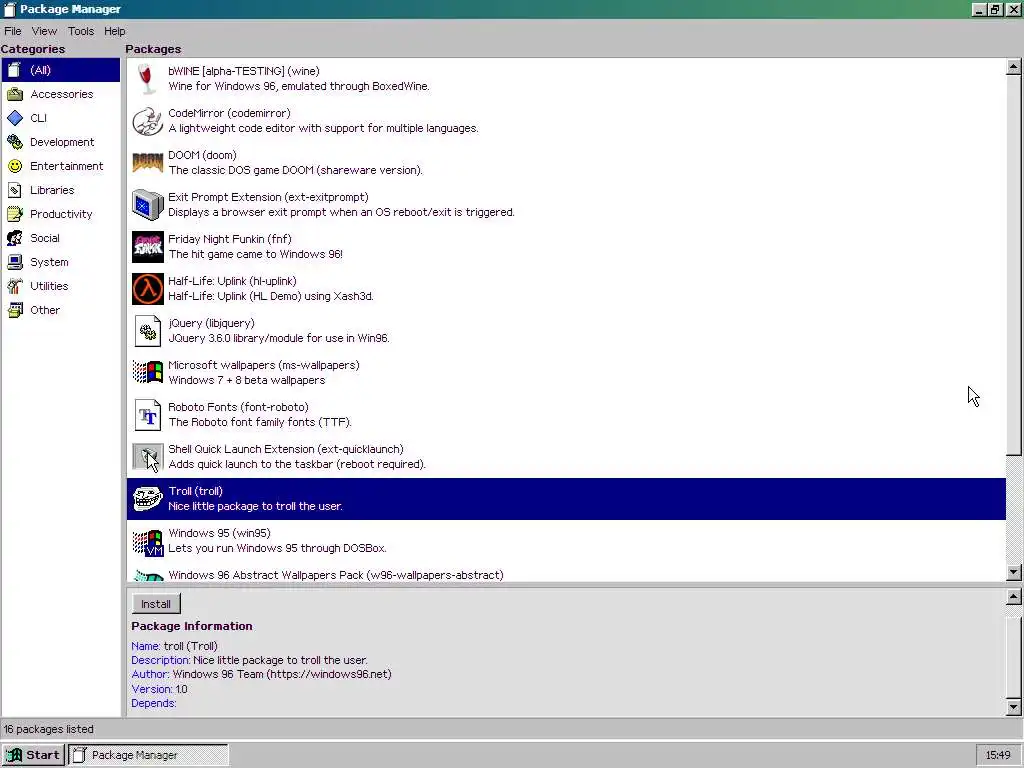This screenshot has height=768, width=1024.
Task: Click 'Exit Prompt Extension (ext-exitprompt)' title
Action: 268,197
